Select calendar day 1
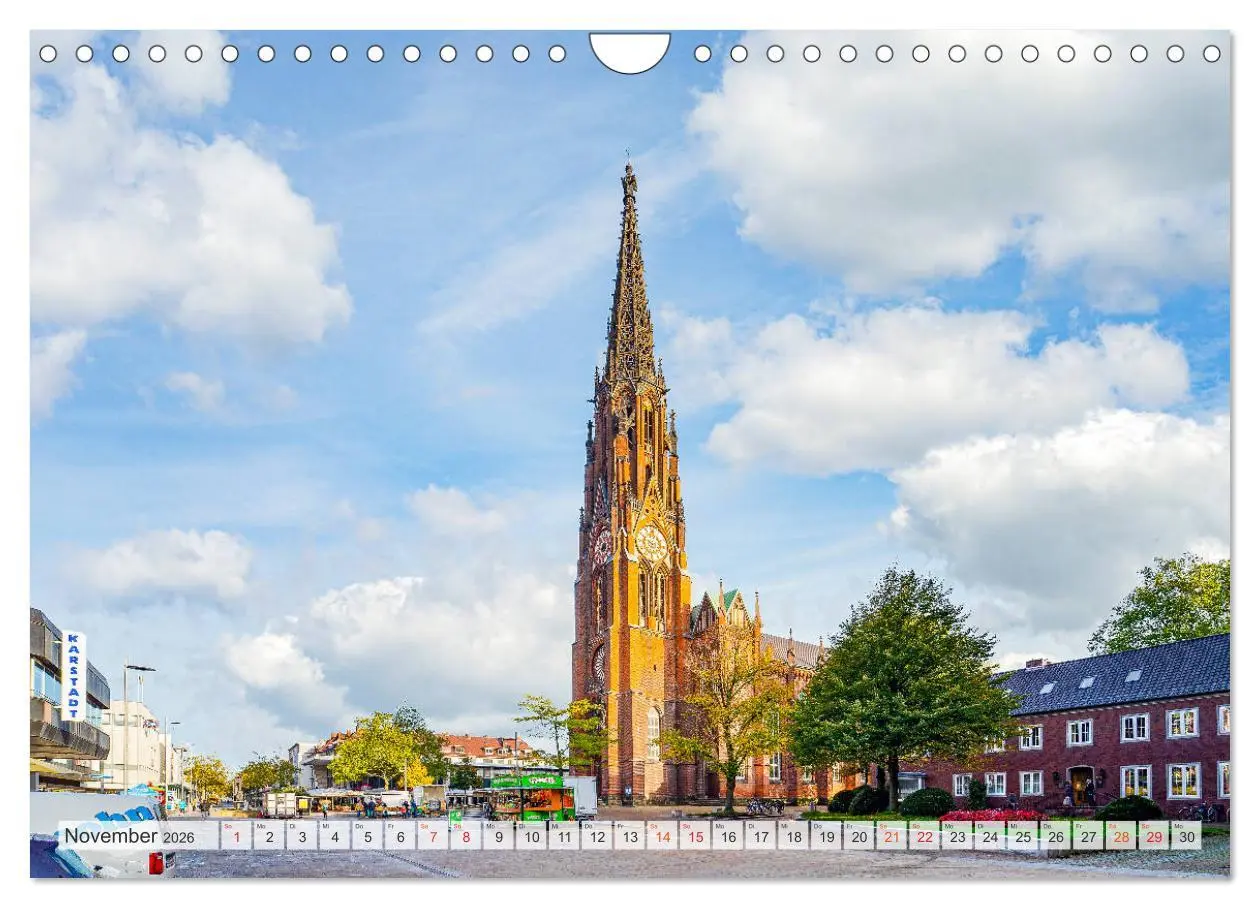The height and width of the screenshot is (908, 1260). (236, 836)
